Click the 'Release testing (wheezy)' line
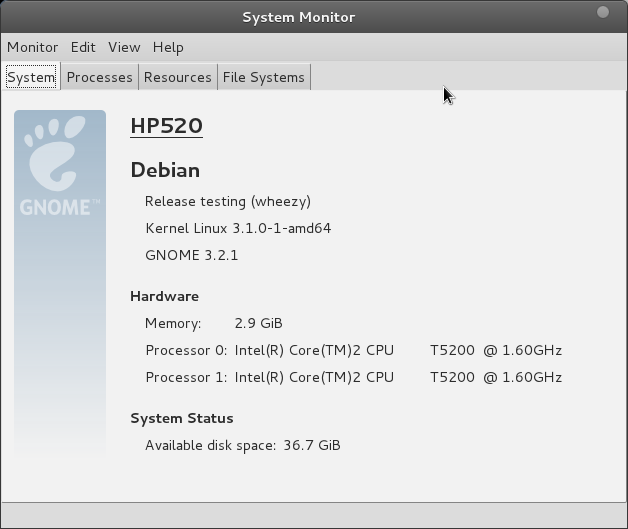Image resolution: width=628 pixels, height=529 pixels. (x=228, y=201)
